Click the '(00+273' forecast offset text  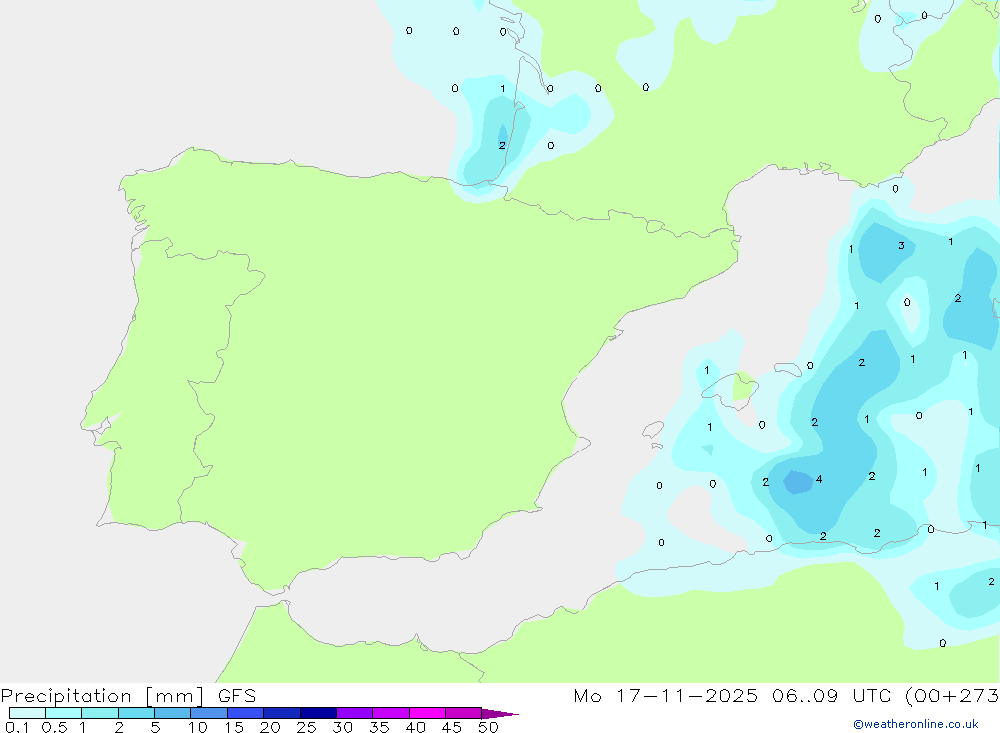[x=952, y=696]
